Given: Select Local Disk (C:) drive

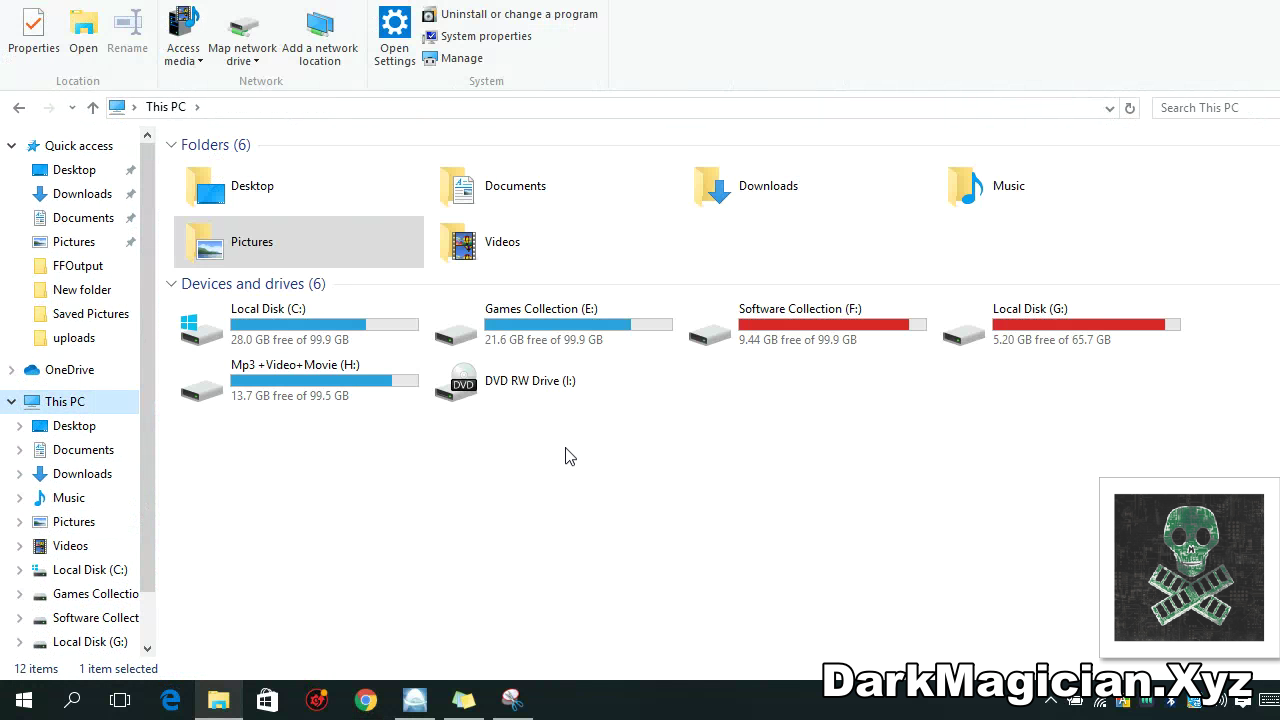Looking at the screenshot, I should point(298,325).
